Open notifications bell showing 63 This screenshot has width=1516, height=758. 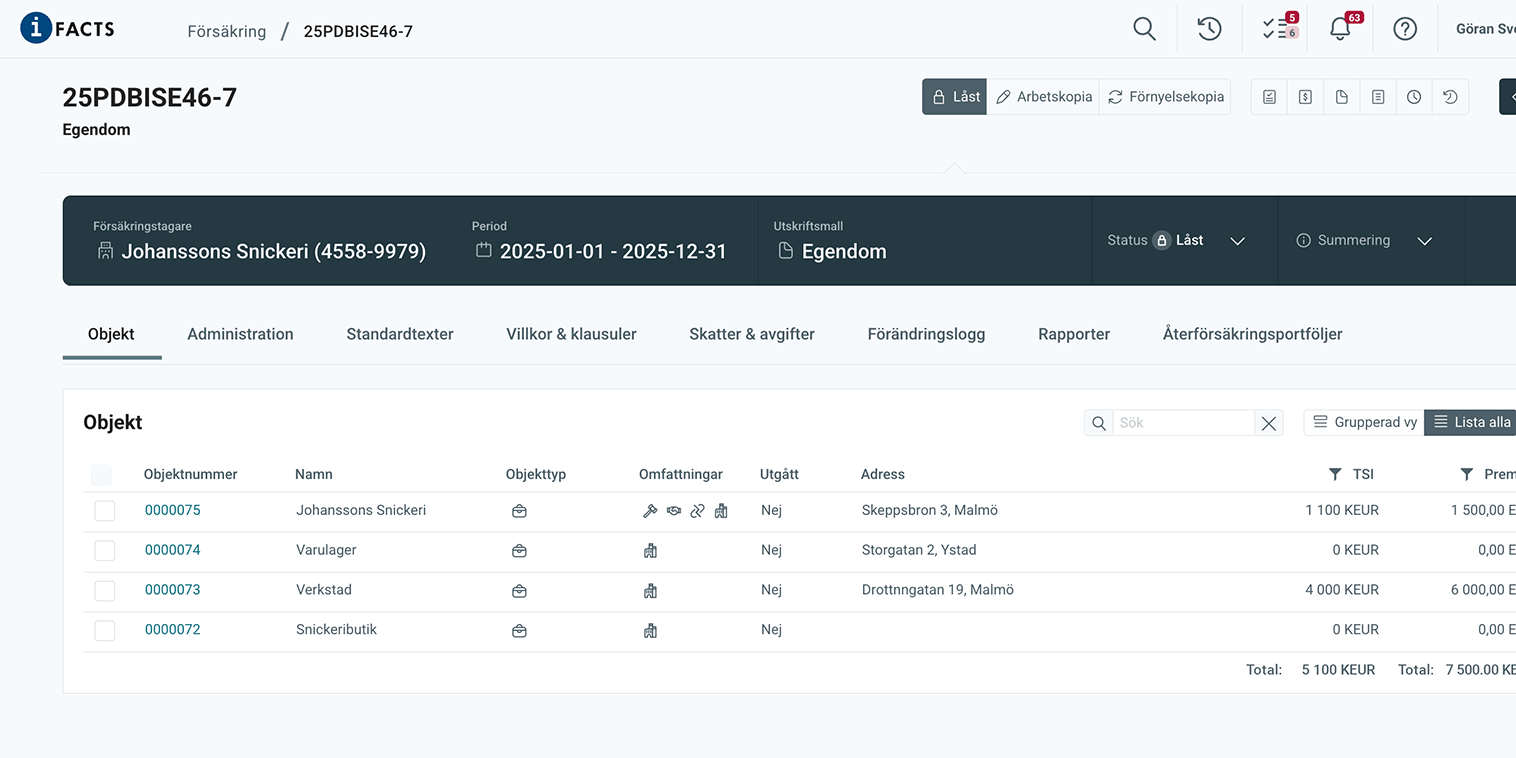[1341, 29]
